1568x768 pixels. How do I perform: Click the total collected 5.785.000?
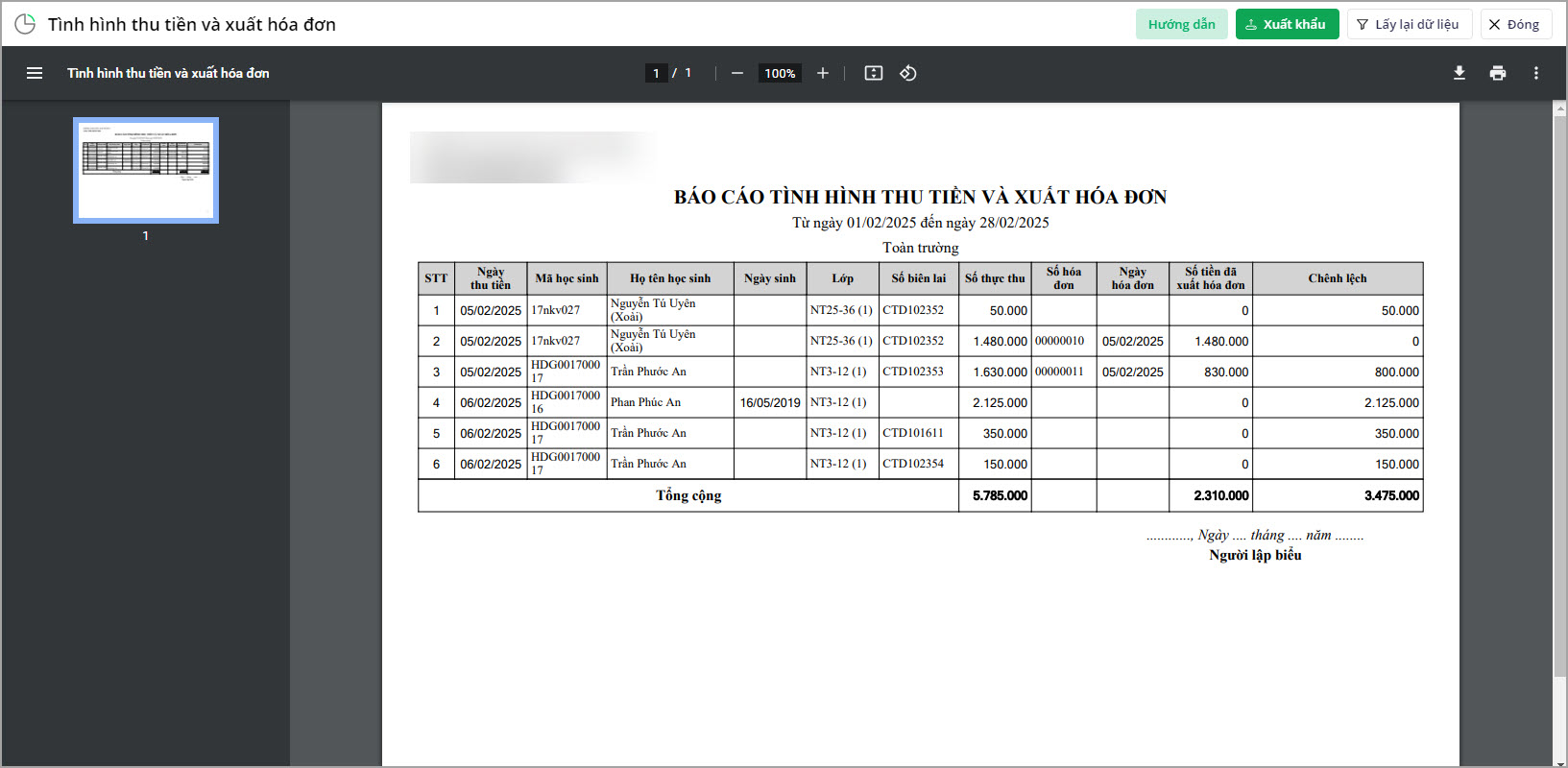click(1000, 495)
